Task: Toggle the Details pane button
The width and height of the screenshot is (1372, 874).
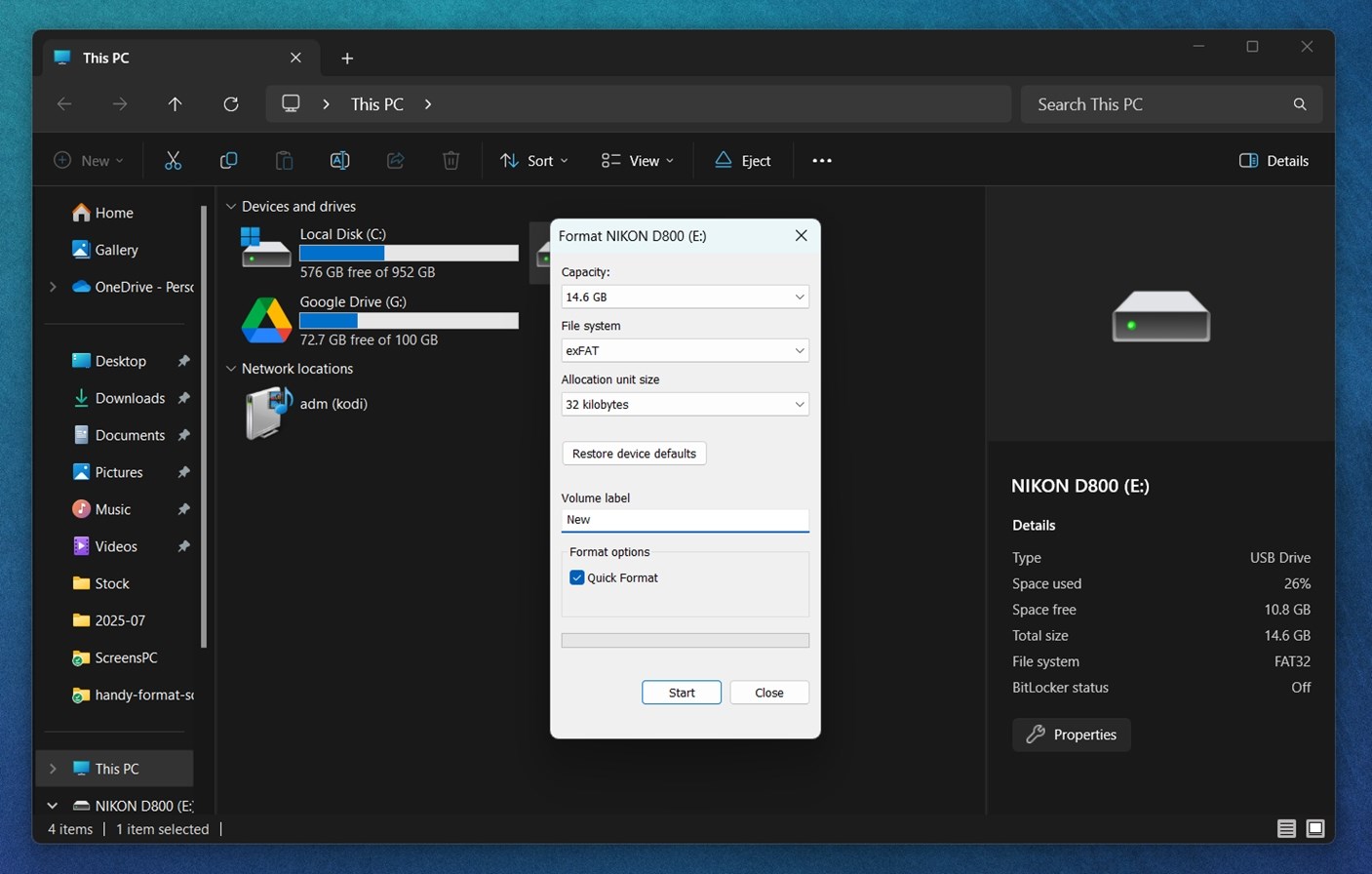Action: [1274, 161]
